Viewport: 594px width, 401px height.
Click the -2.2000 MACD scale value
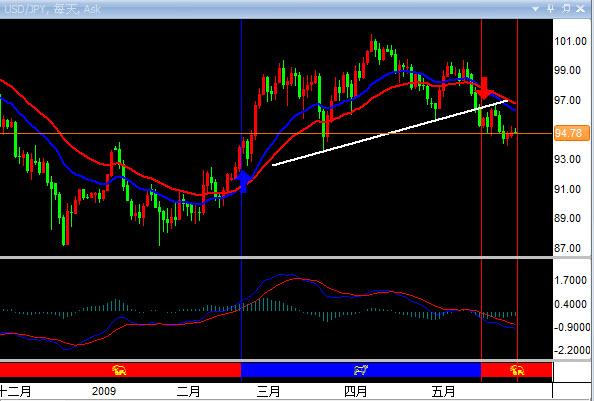click(x=572, y=350)
